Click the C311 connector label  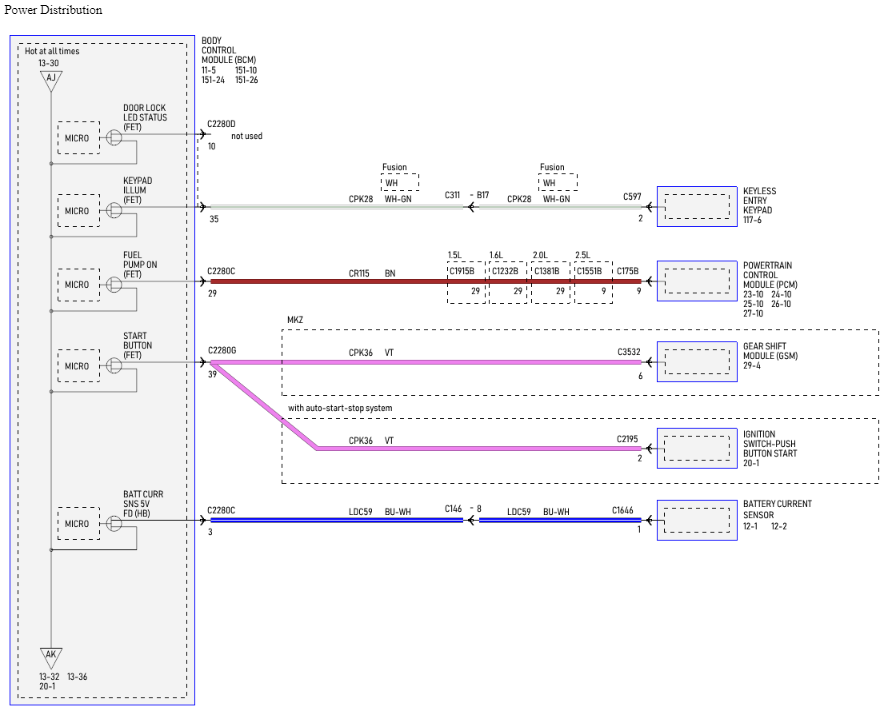click(452, 195)
